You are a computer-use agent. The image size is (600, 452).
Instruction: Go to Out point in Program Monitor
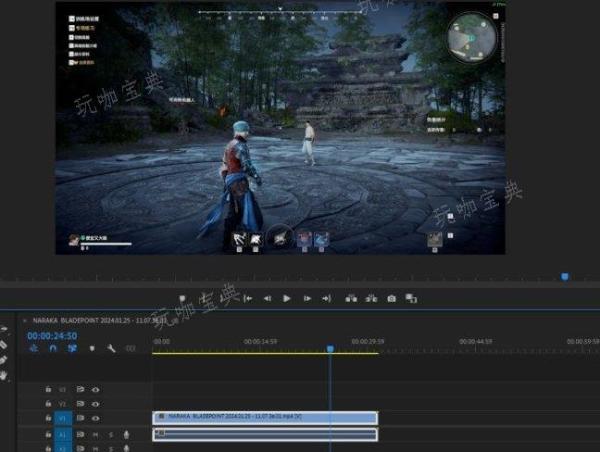tap(326, 298)
